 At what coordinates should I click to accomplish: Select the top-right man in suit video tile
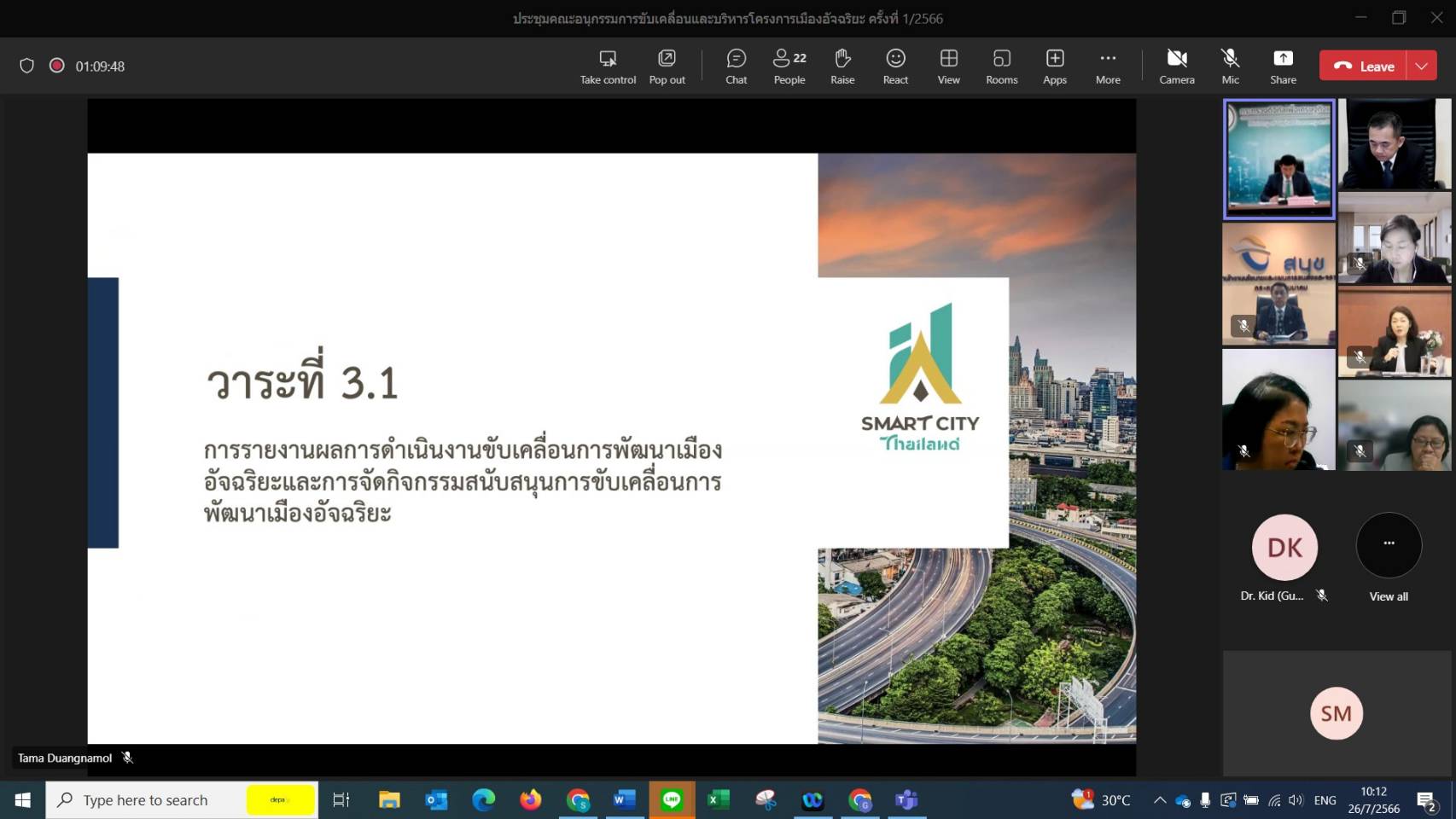1395,143
